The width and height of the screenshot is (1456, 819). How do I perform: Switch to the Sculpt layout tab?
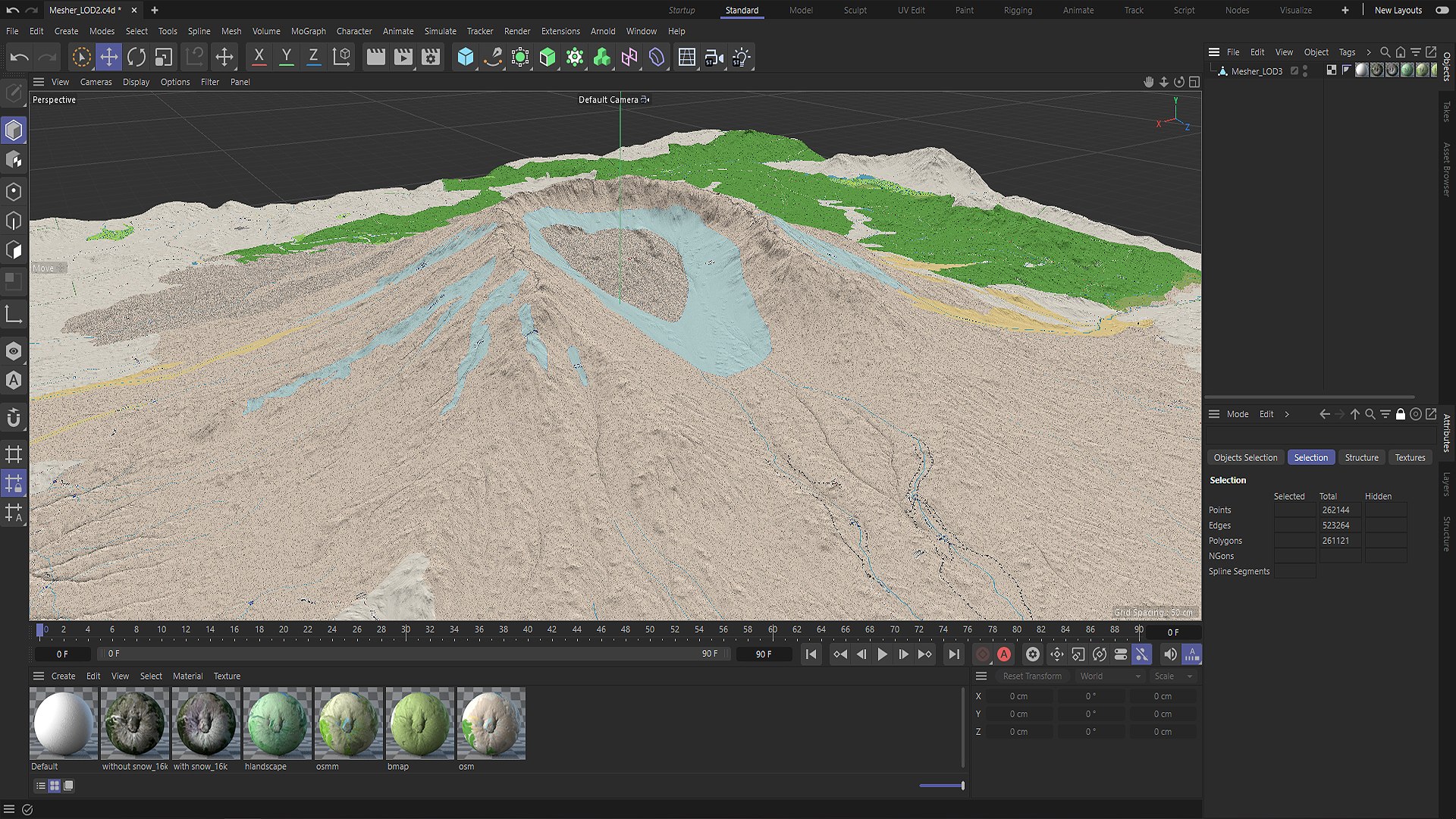pyautogui.click(x=855, y=11)
